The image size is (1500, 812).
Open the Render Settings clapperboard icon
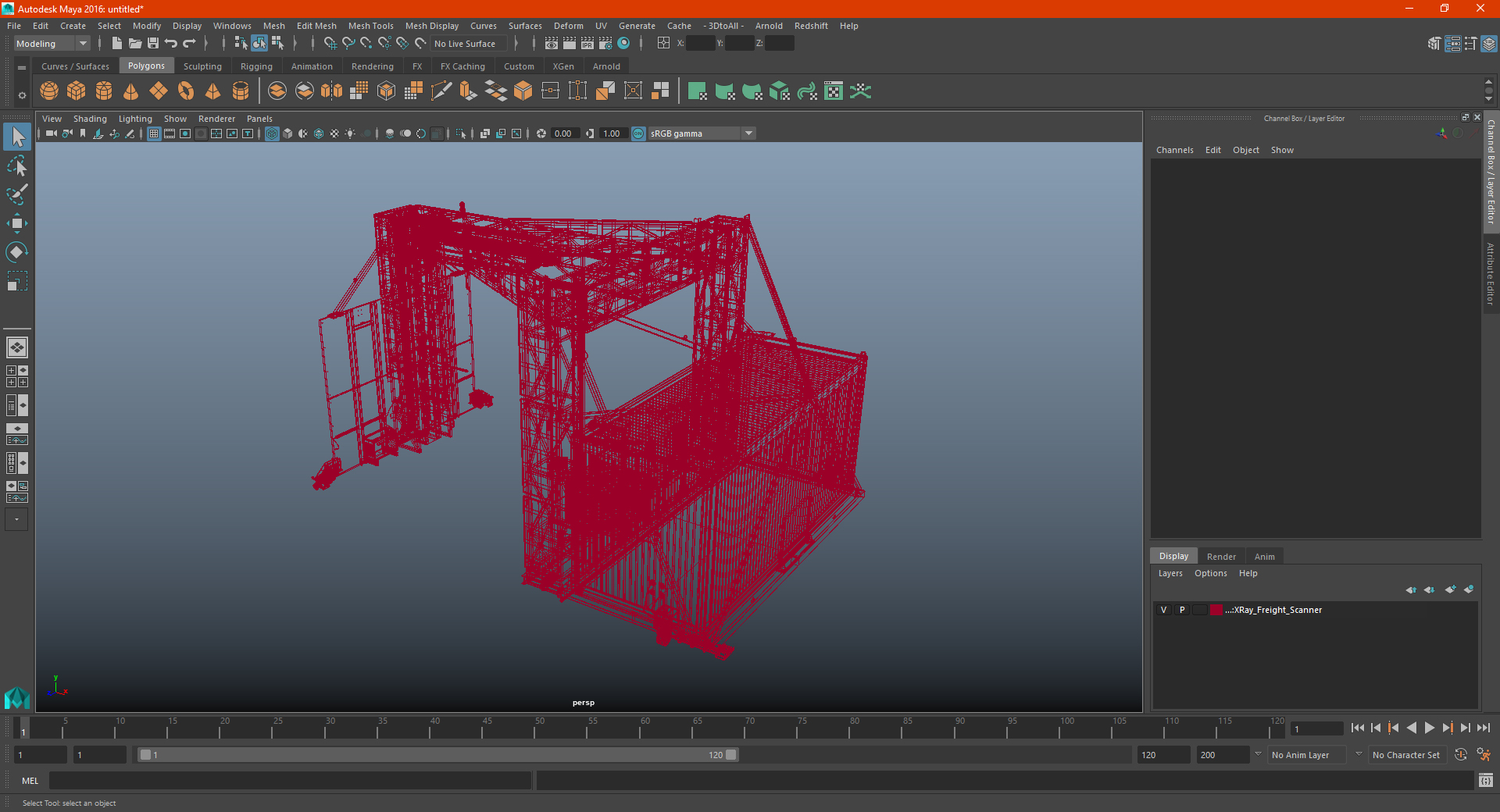pos(605,44)
